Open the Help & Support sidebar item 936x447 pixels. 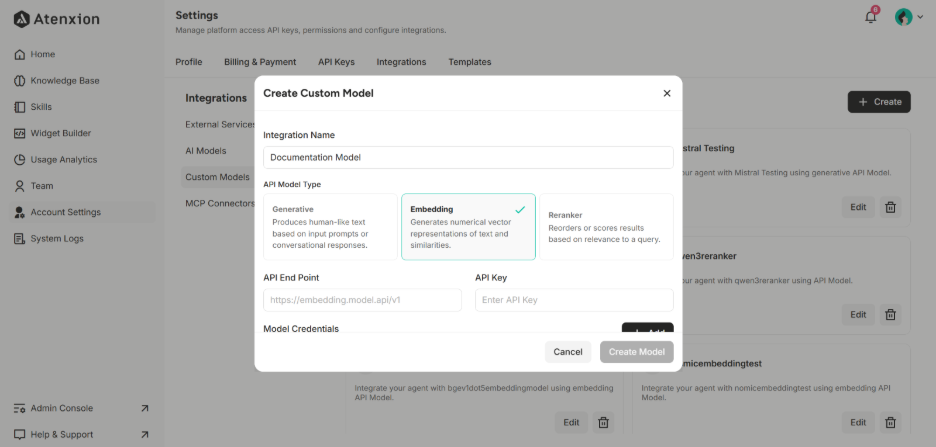pos(54,434)
